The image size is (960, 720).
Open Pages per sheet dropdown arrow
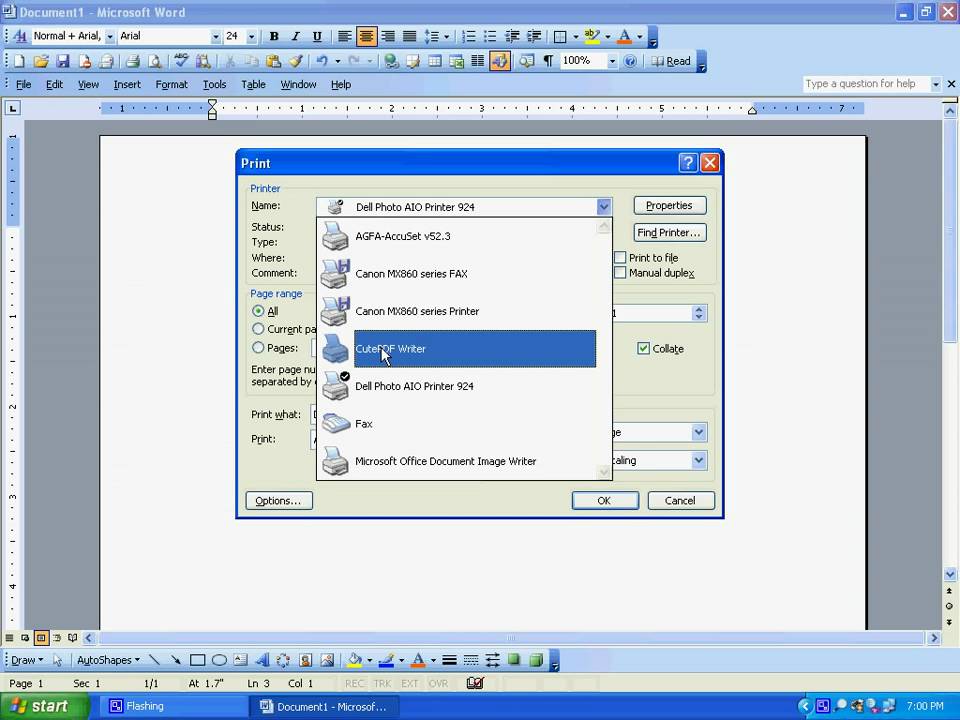[x=699, y=432]
